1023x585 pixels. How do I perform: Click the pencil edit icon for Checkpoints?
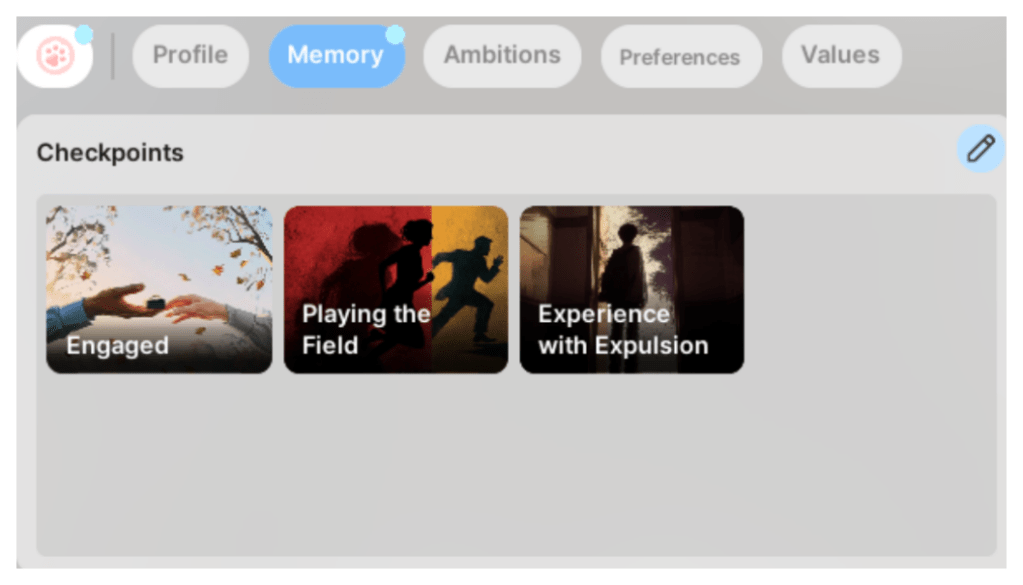point(980,150)
